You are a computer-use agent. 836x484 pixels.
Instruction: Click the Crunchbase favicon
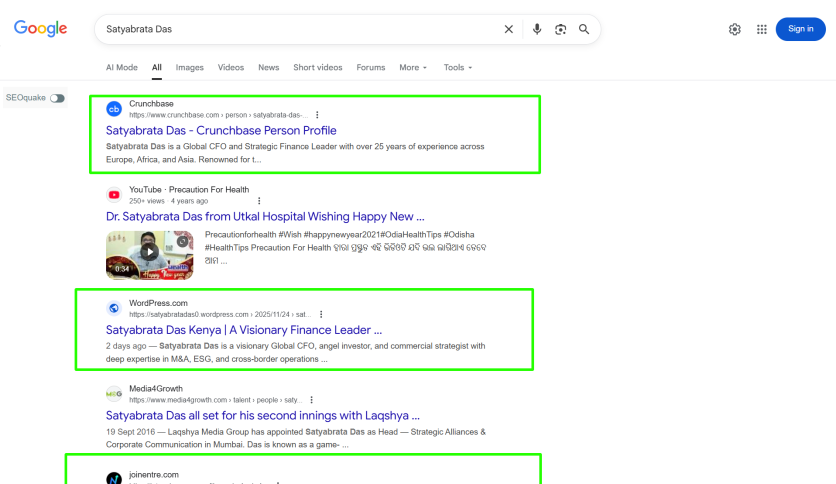[114, 109]
